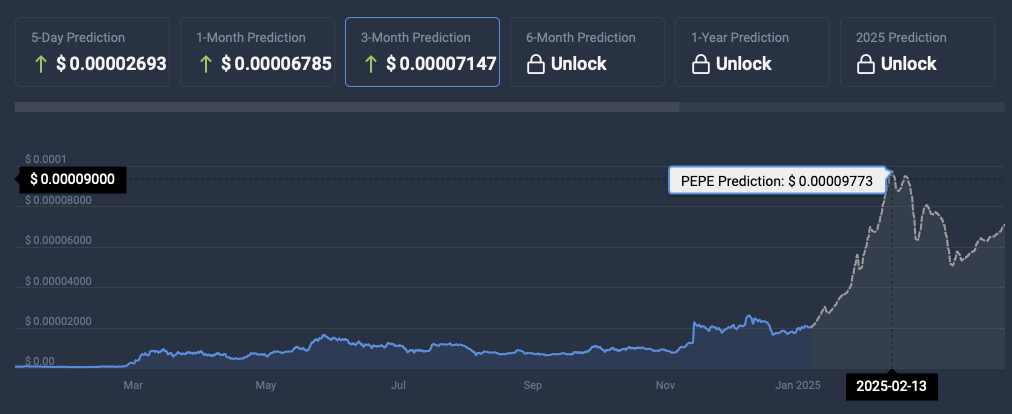Click the Jan 2025 label on the time axis
Screen dimensions: 1012x414
click(x=798, y=386)
